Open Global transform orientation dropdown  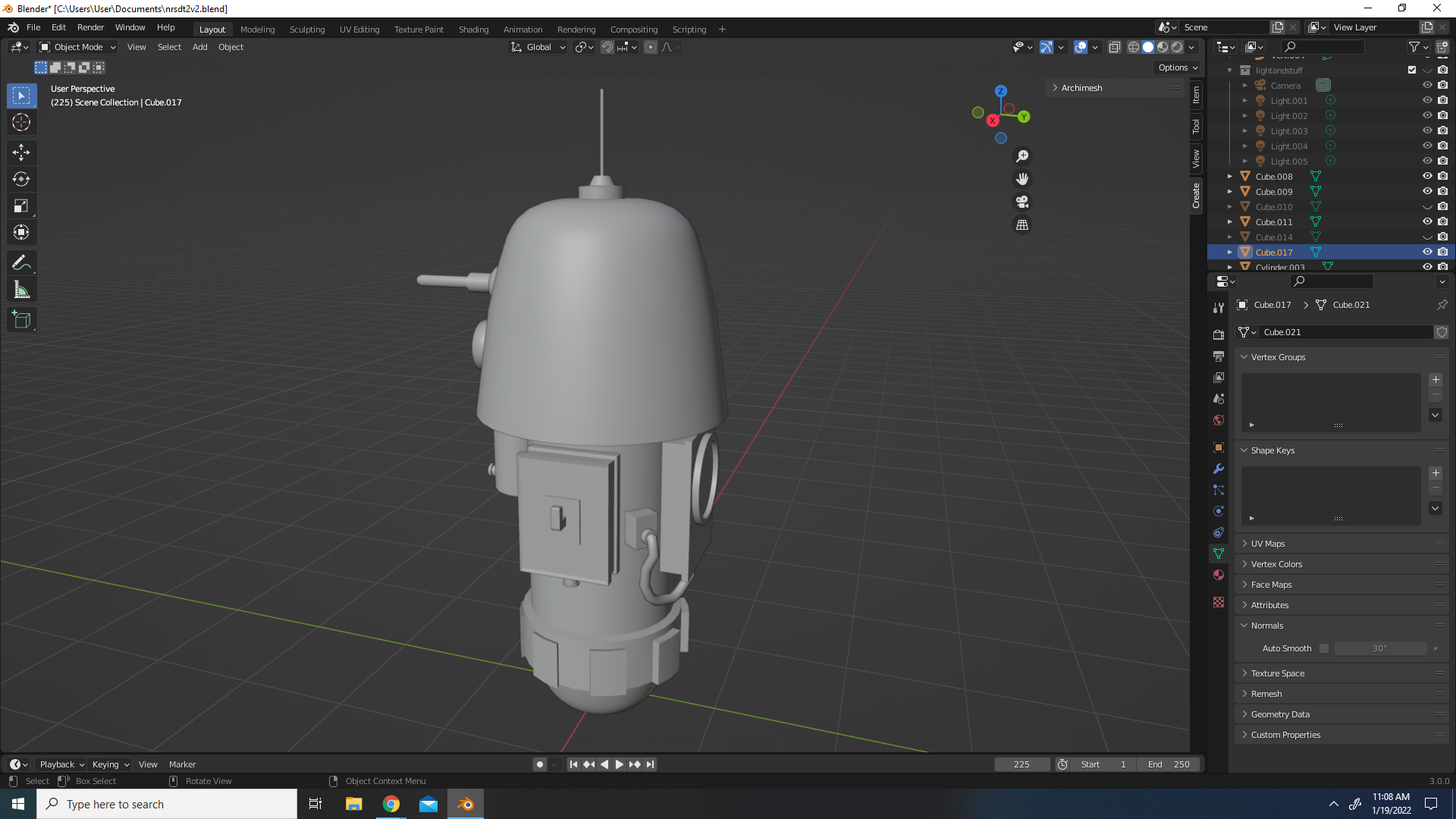pyautogui.click(x=538, y=47)
